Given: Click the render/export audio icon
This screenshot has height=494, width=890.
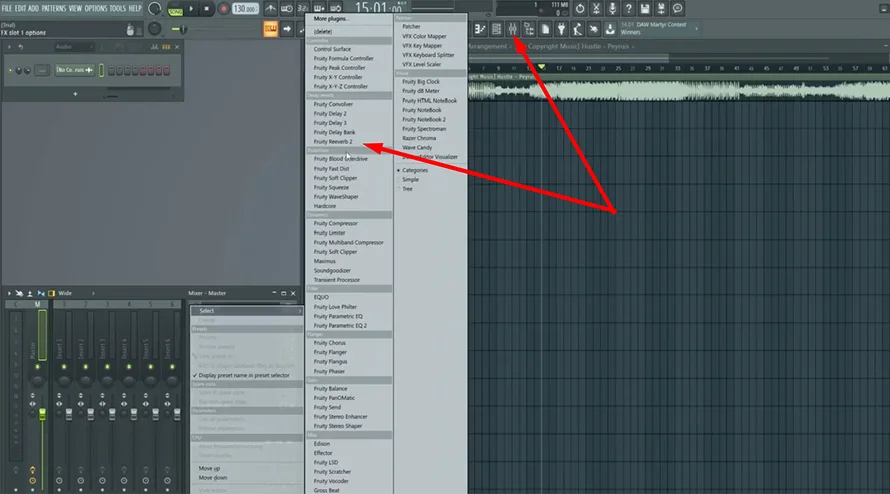Looking at the screenshot, I should pos(661,9).
